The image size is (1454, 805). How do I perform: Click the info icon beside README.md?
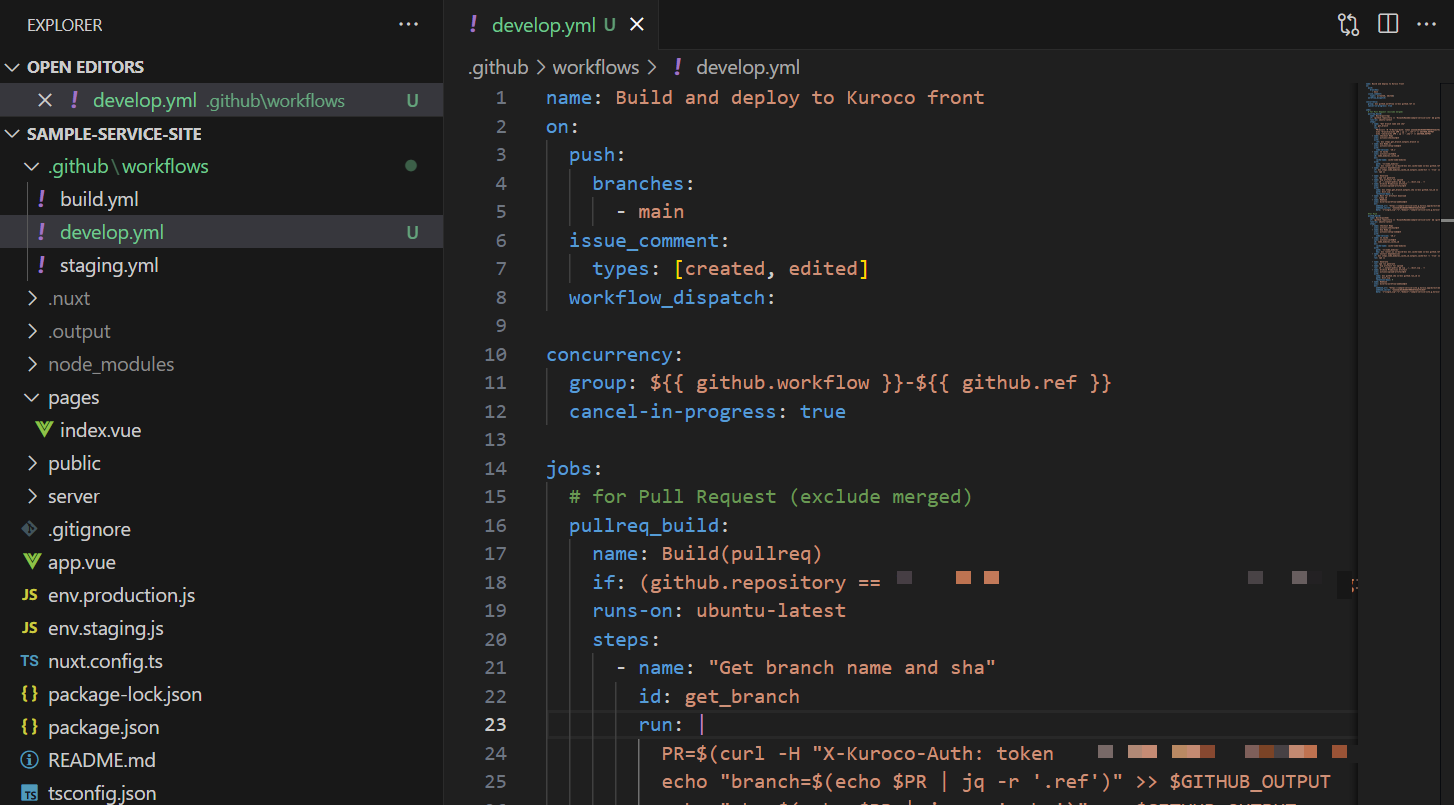pyautogui.click(x=30, y=760)
